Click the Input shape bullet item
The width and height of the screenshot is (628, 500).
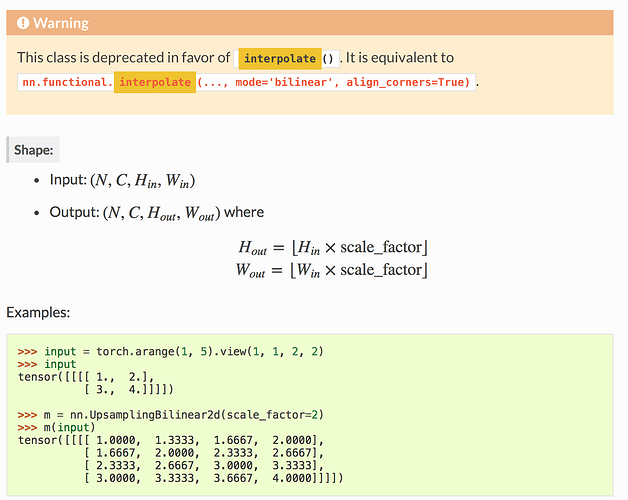click(122, 181)
